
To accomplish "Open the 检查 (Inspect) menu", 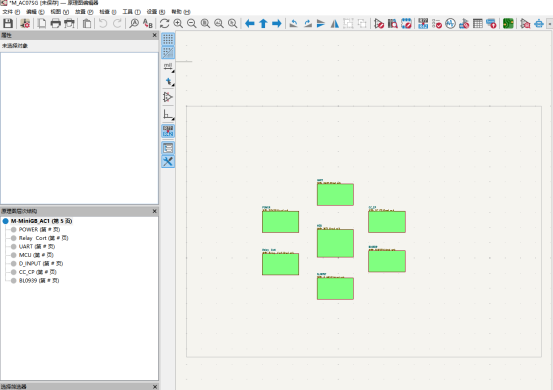I will click(x=108, y=12).
